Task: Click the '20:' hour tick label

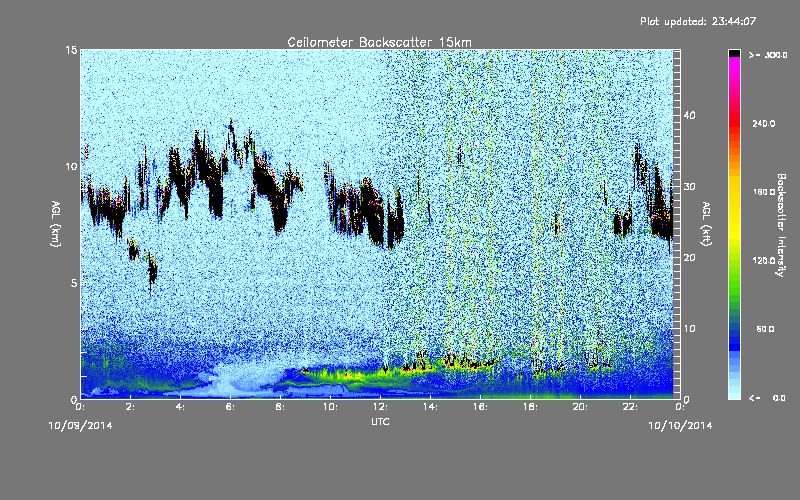Action: [580, 407]
